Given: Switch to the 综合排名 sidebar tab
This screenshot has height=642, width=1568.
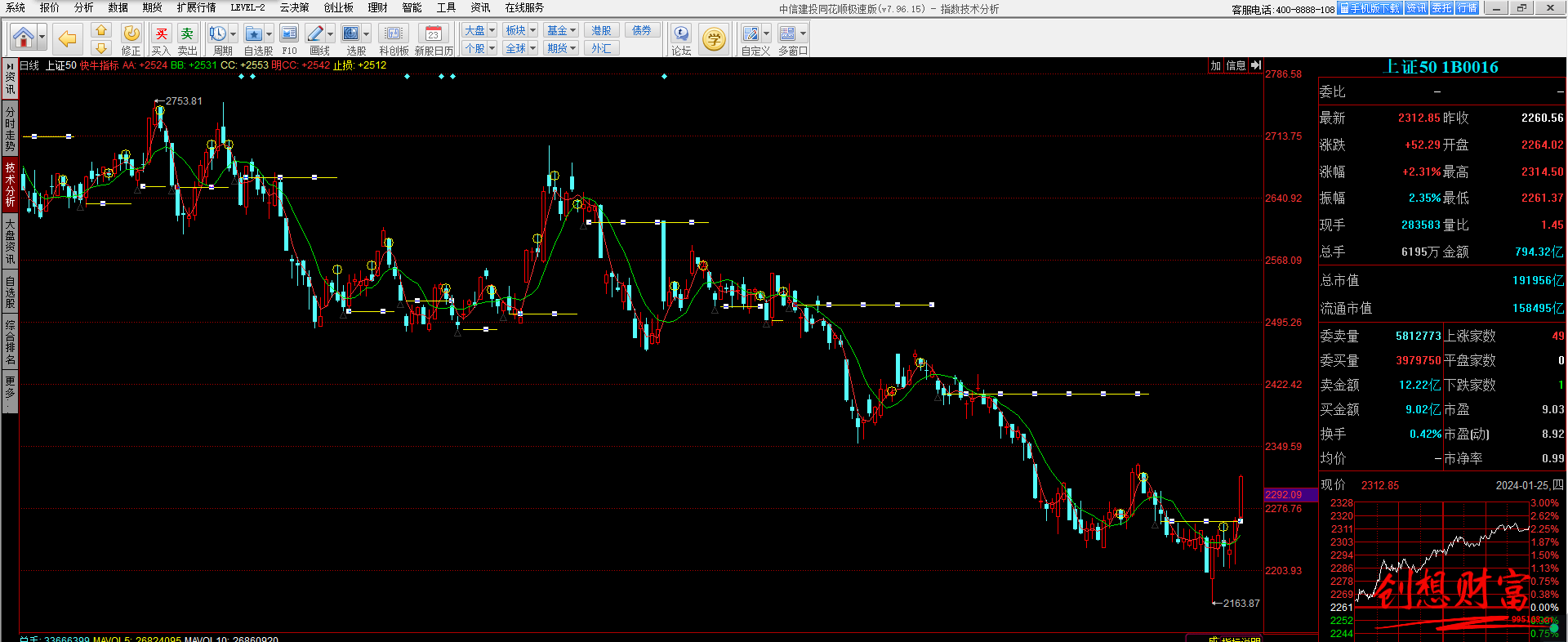Looking at the screenshot, I should [x=10, y=343].
